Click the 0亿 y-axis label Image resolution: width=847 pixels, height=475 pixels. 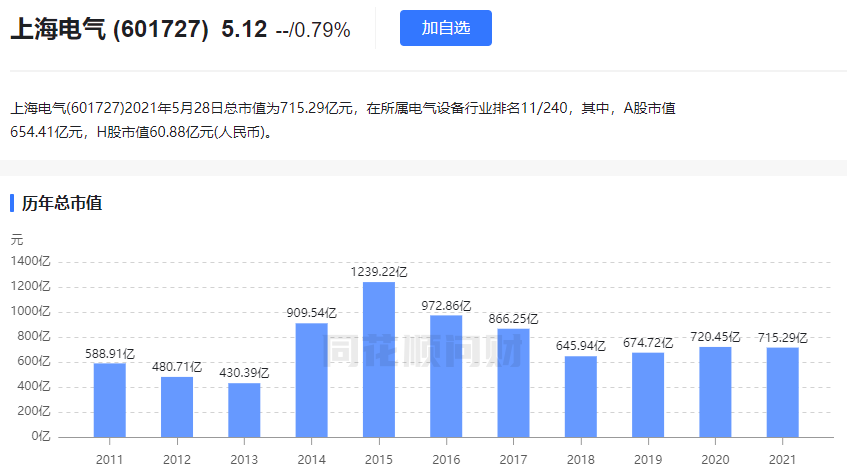41,436
